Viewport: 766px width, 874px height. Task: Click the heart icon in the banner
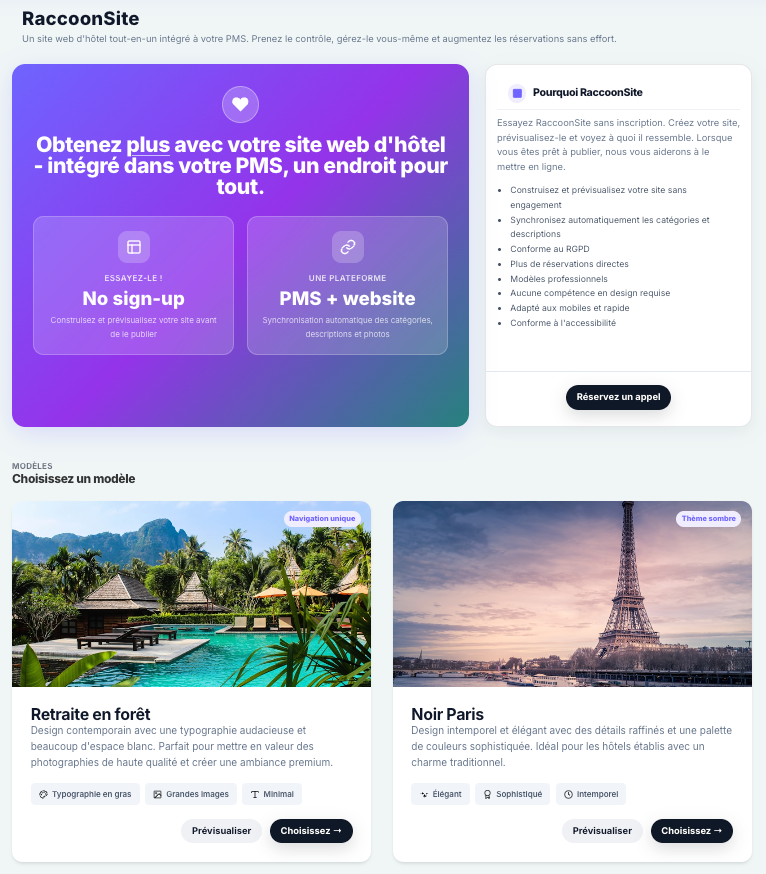pyautogui.click(x=240, y=104)
